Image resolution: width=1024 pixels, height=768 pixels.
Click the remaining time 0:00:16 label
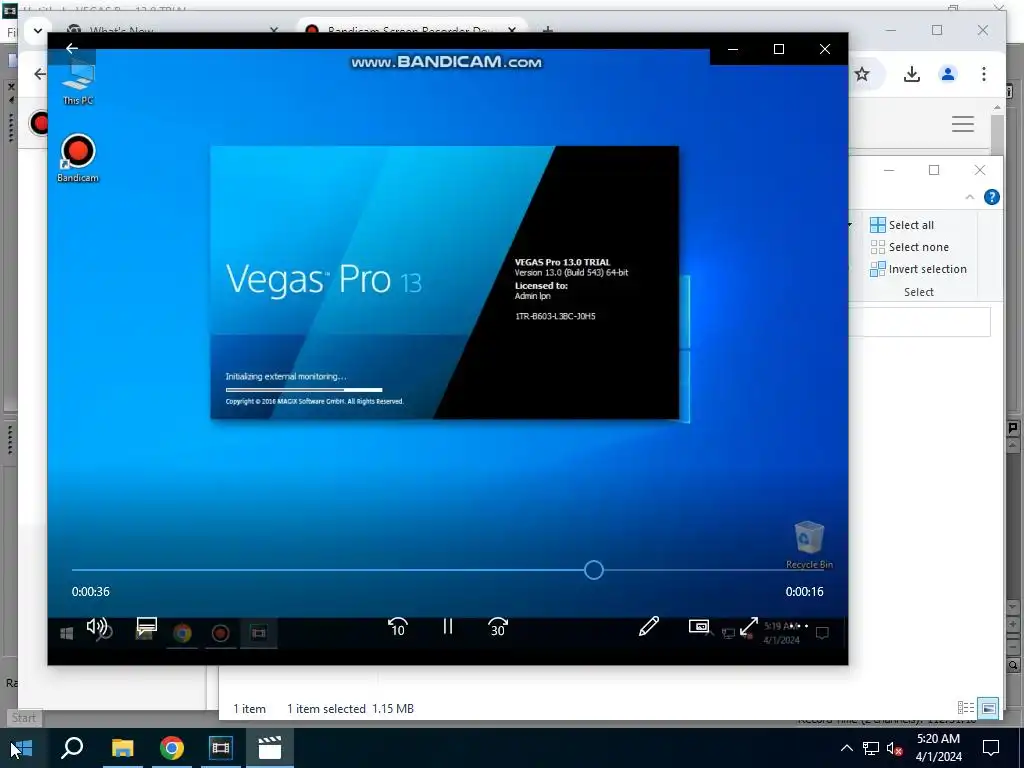coord(805,592)
